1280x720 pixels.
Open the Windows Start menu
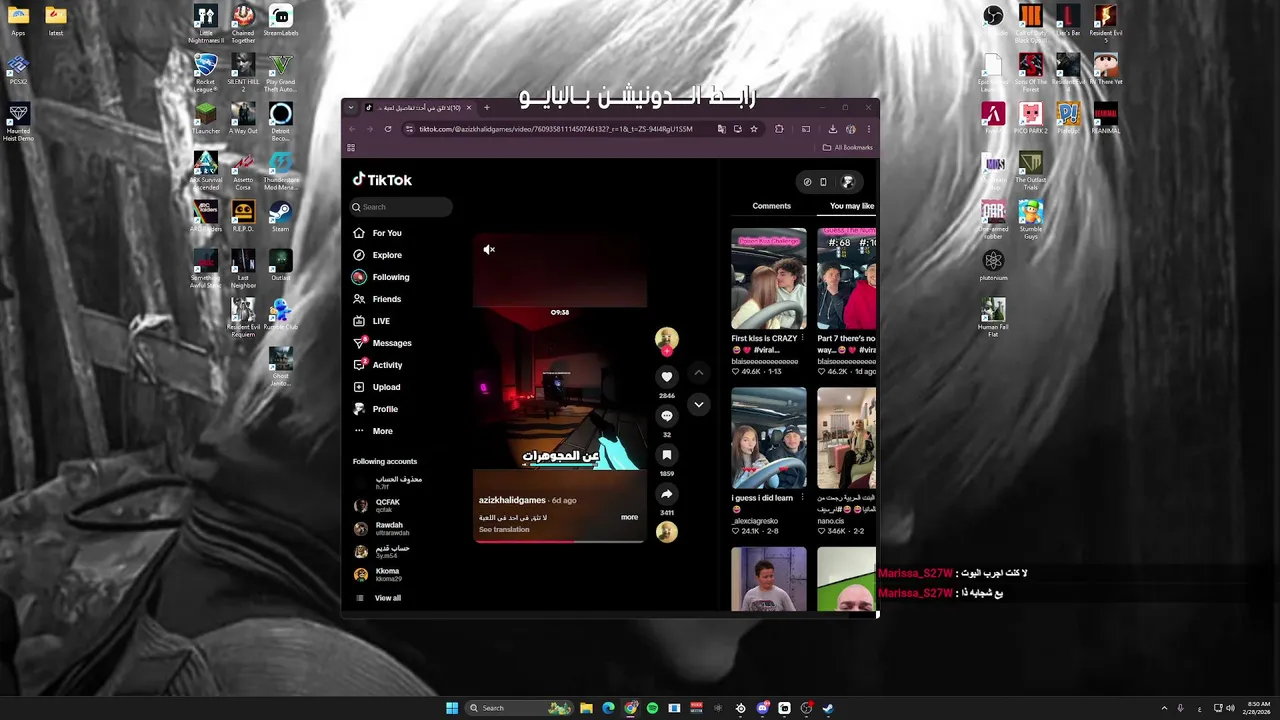[452, 708]
